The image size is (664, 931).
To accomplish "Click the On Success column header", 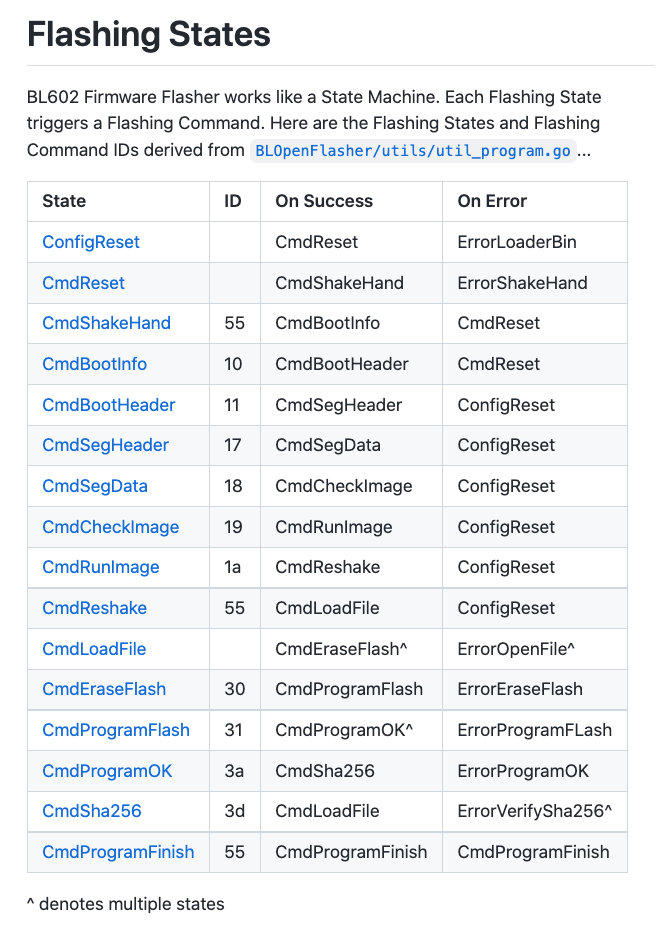I will [324, 201].
